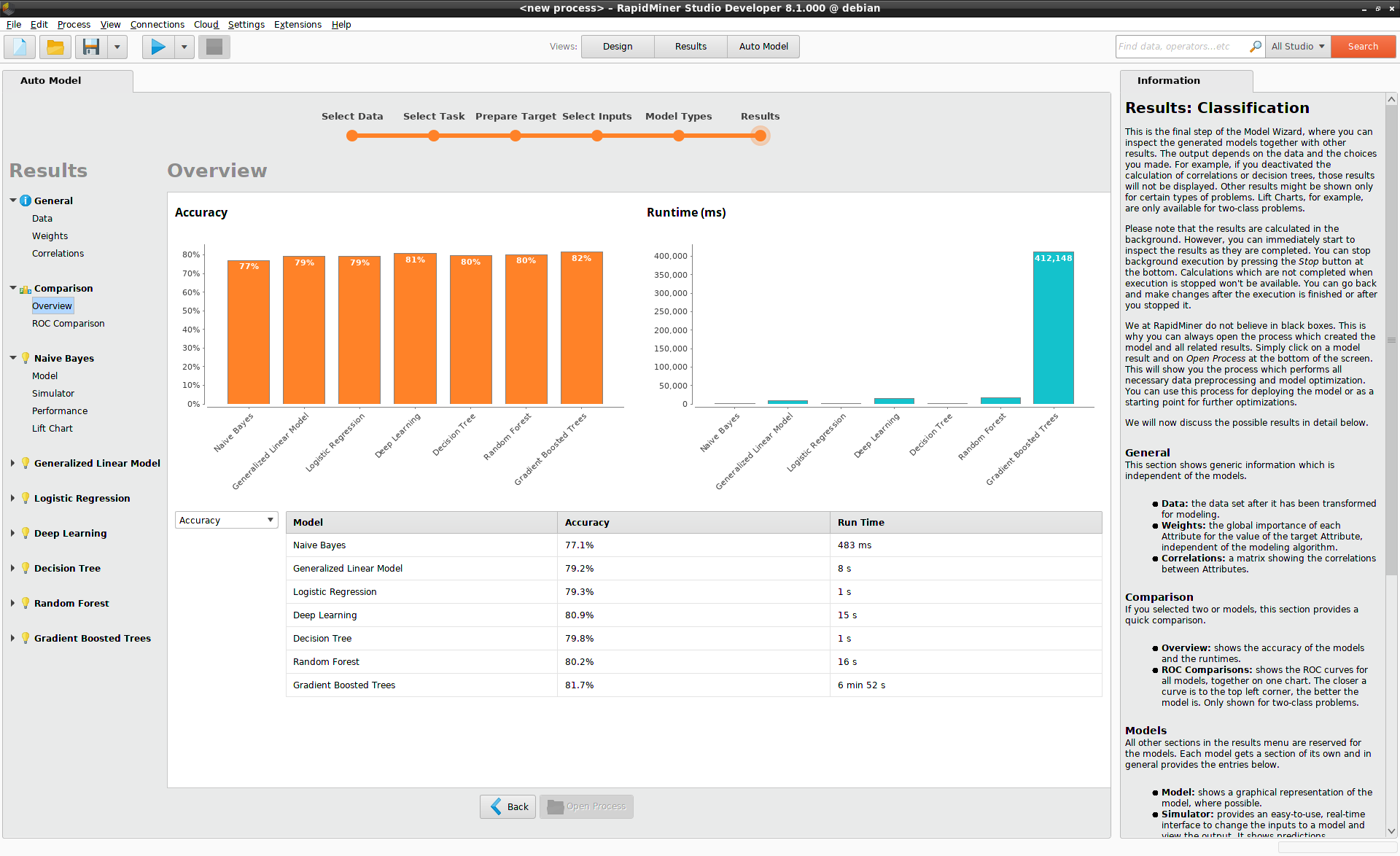Open the save options dropdown arrow
The width and height of the screenshot is (1400, 856).
117,47
